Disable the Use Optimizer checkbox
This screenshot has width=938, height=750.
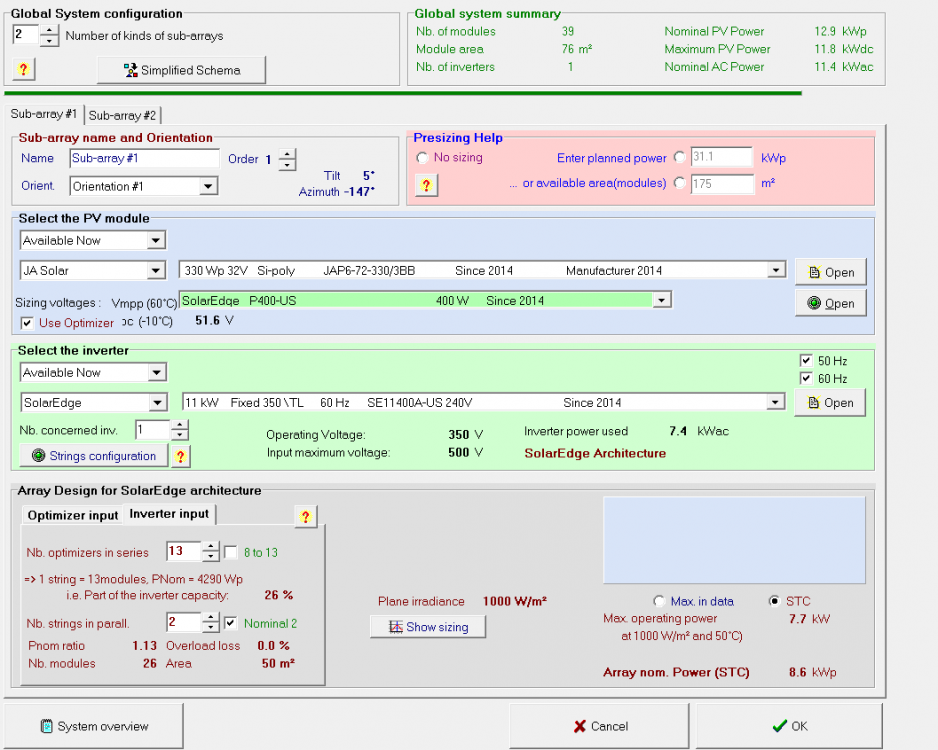pyautogui.click(x=27, y=322)
